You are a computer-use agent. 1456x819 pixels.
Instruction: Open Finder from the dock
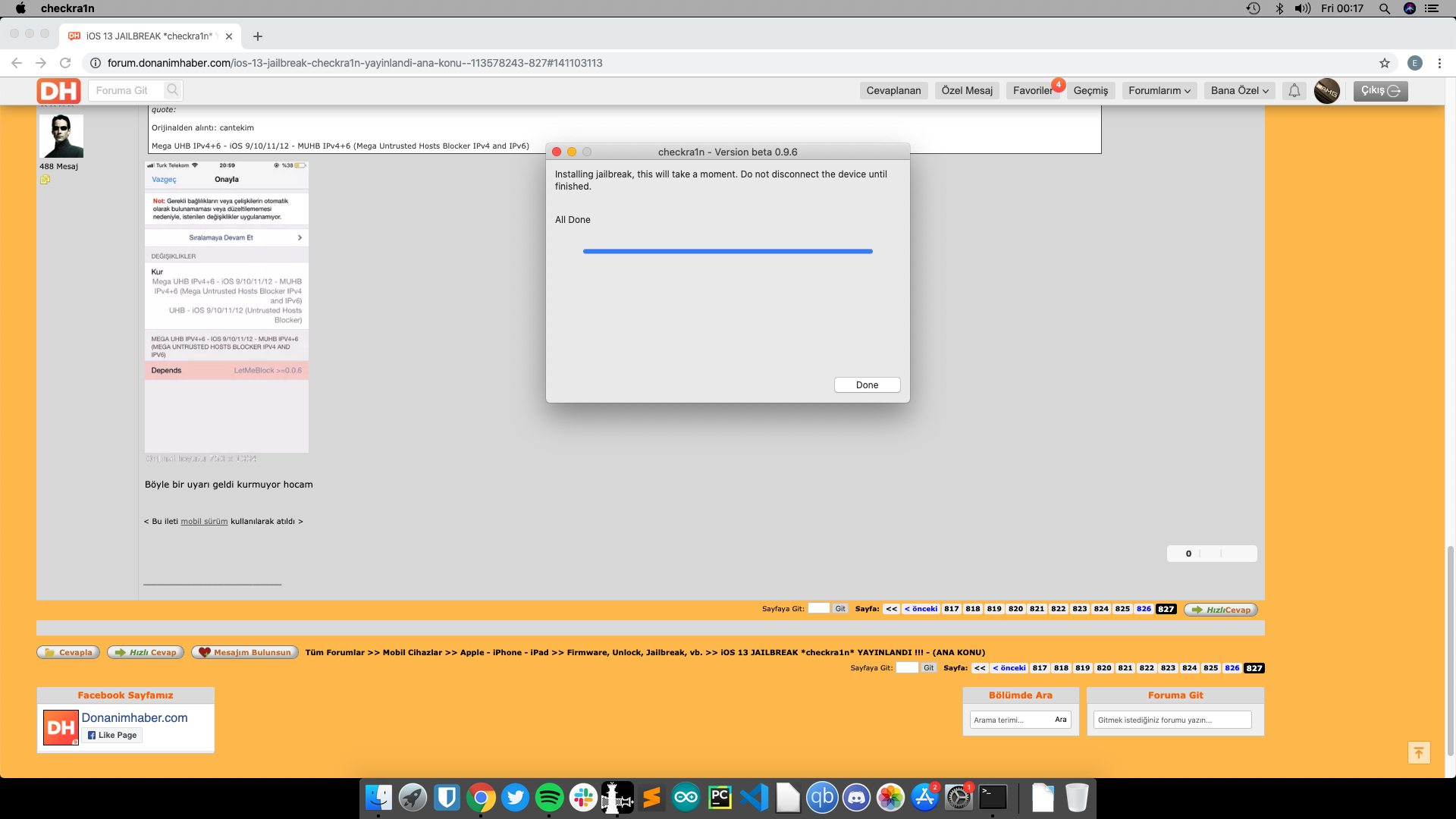tap(378, 798)
